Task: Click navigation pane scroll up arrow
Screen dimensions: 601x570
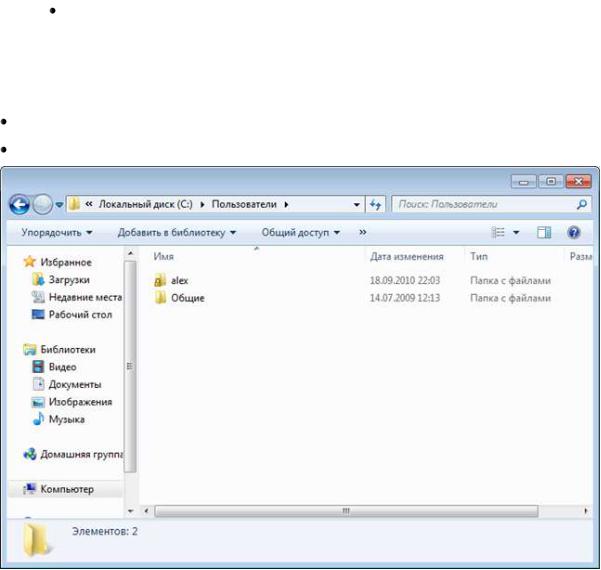Action: point(130,253)
